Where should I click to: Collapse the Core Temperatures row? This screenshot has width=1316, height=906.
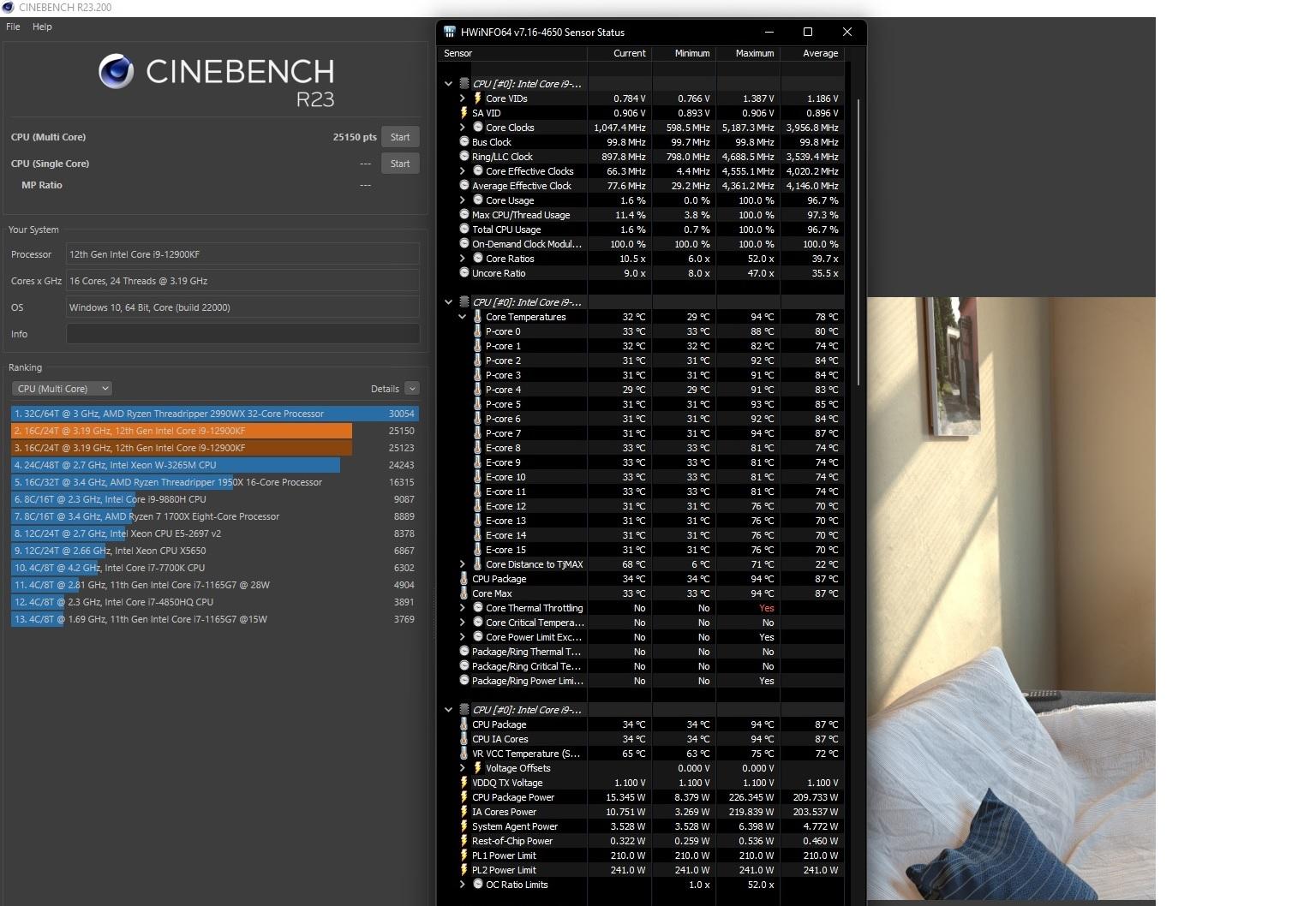point(463,317)
